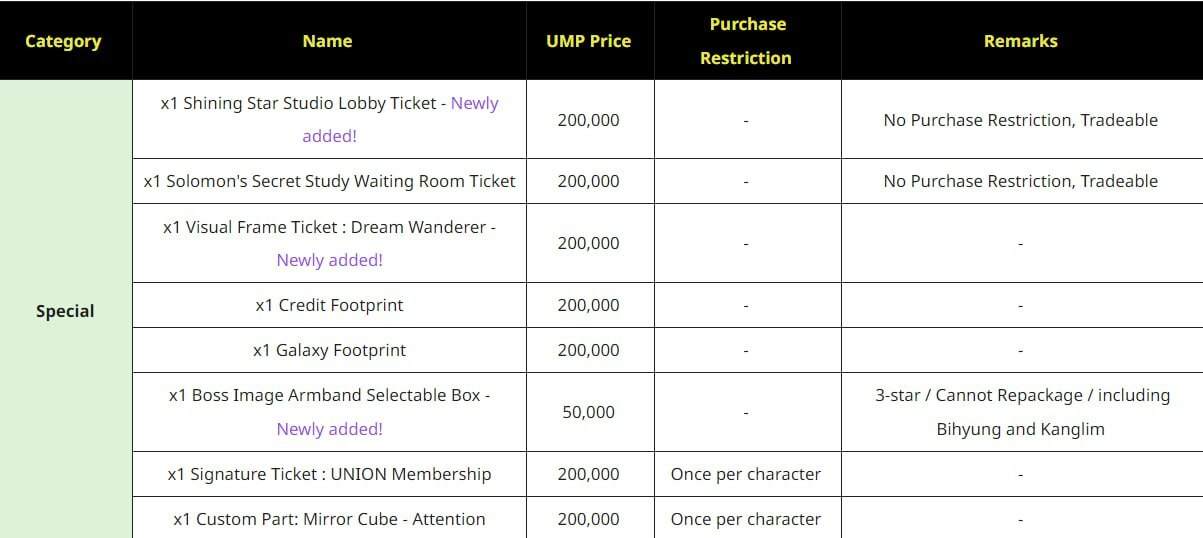The width and height of the screenshot is (1203, 538).
Task: Click the Name column header
Action: (x=328, y=41)
